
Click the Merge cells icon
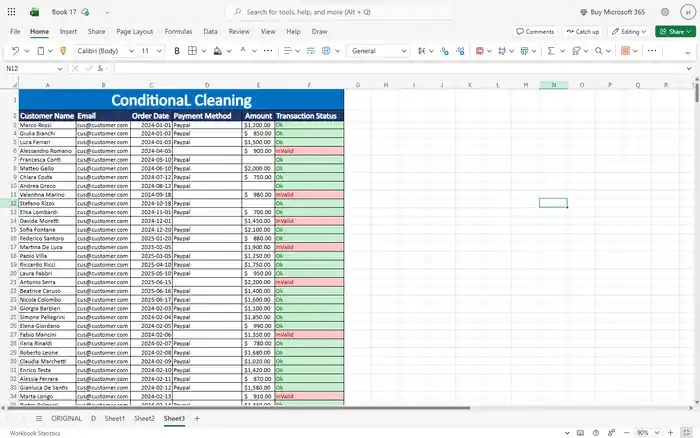pyautogui.click(x=326, y=51)
